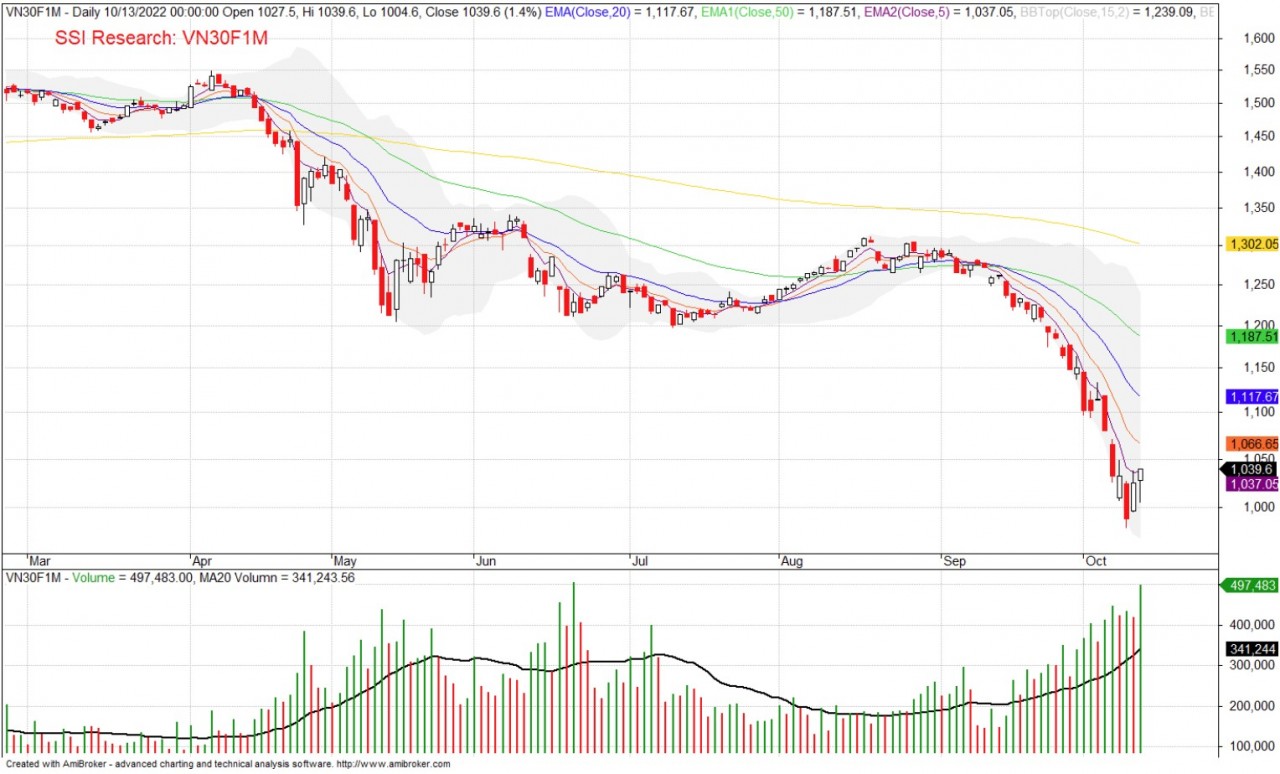This screenshot has width=1280, height=774.
Task: Click the Sep label on time axis
Action: point(953,561)
